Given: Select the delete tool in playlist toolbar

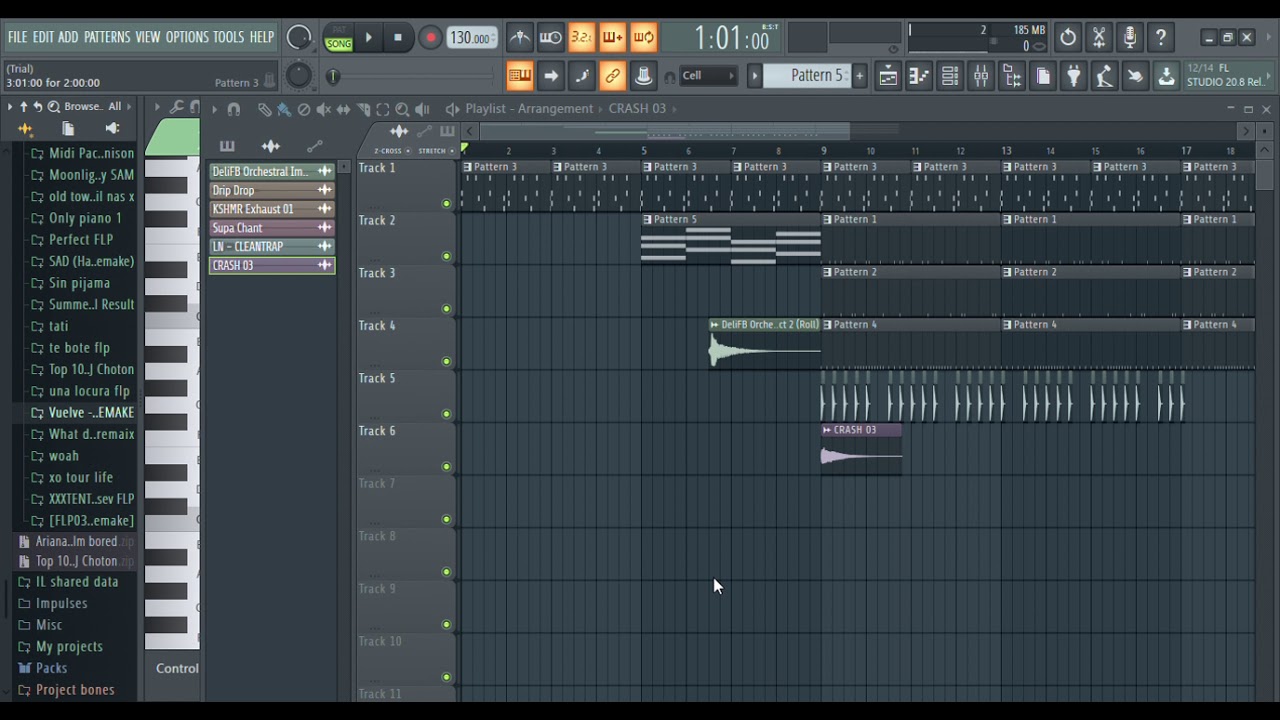Looking at the screenshot, I should [x=304, y=109].
